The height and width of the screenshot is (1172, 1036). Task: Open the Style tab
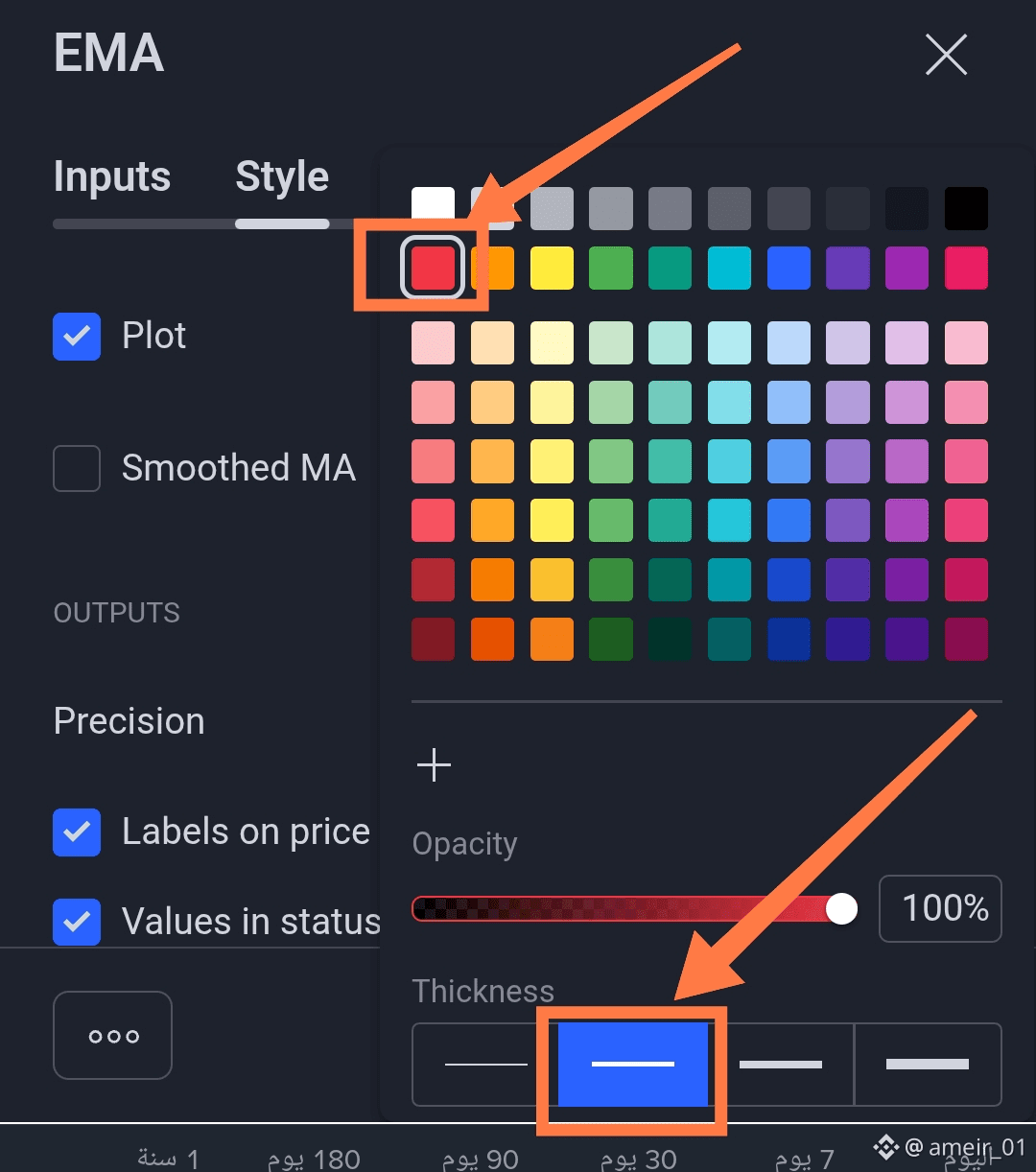coord(282,177)
